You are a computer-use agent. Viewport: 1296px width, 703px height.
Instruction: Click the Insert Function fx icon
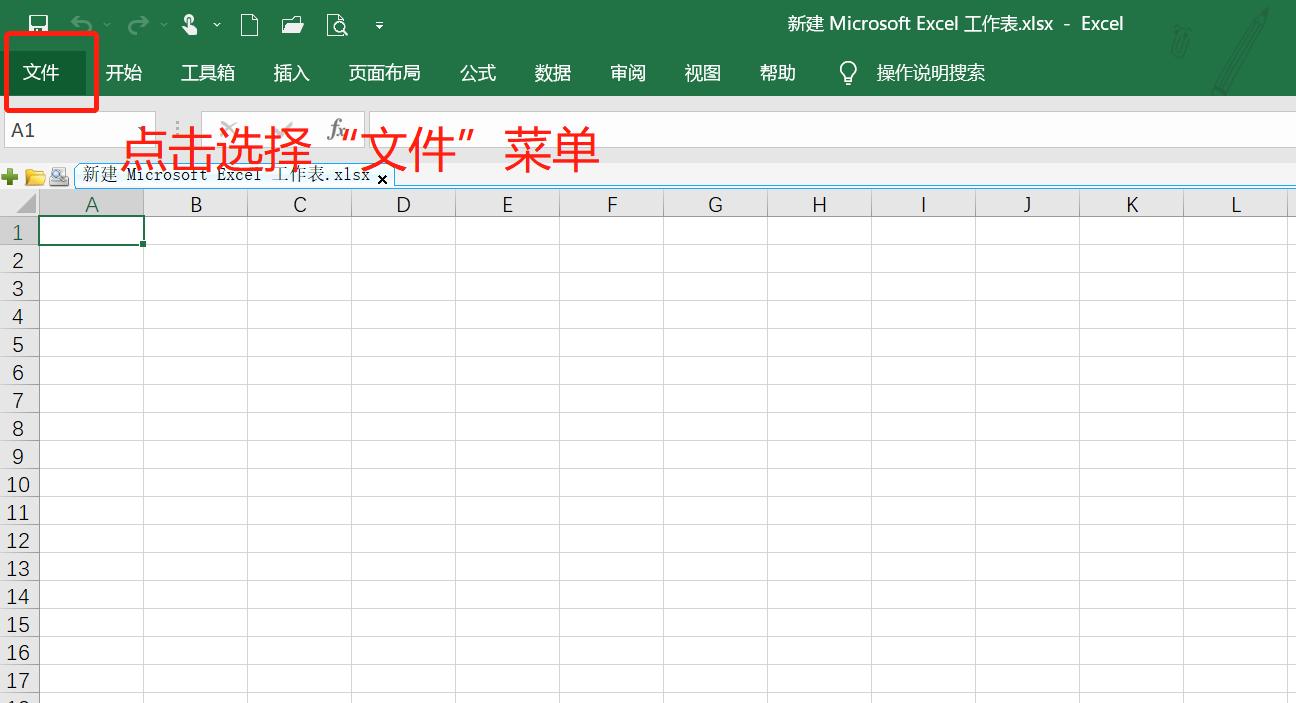pyautogui.click(x=336, y=128)
